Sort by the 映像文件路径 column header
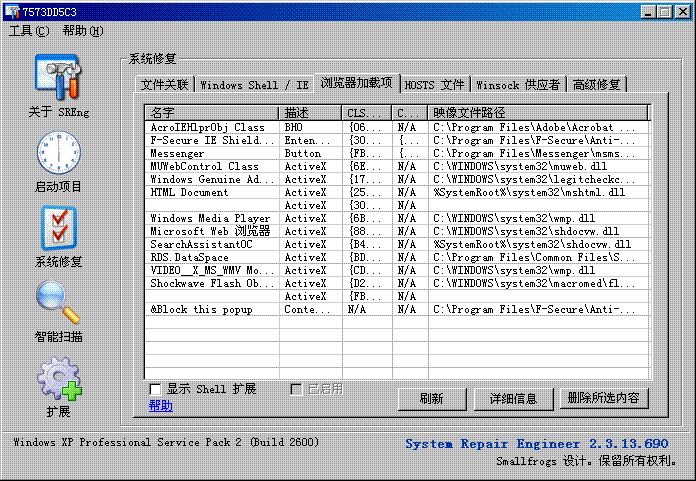Screen dimensions: 696x481 coord(538,113)
